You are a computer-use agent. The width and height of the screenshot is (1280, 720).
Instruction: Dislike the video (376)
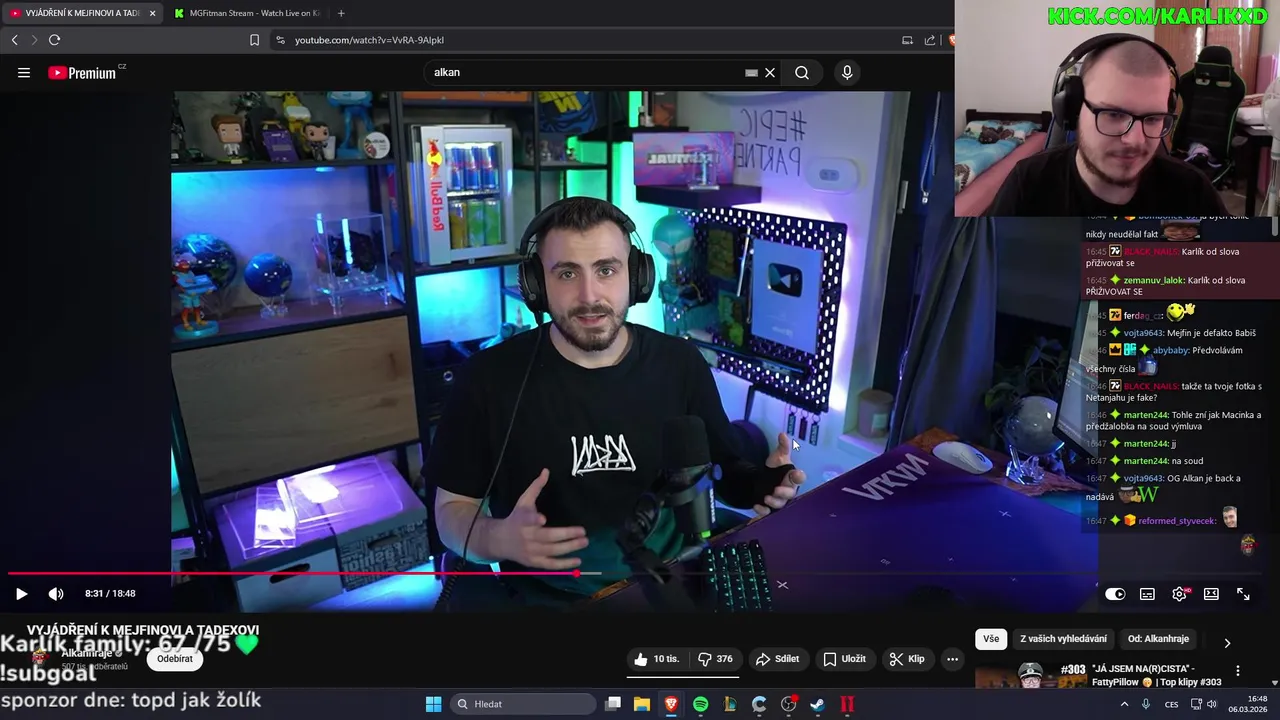716,659
